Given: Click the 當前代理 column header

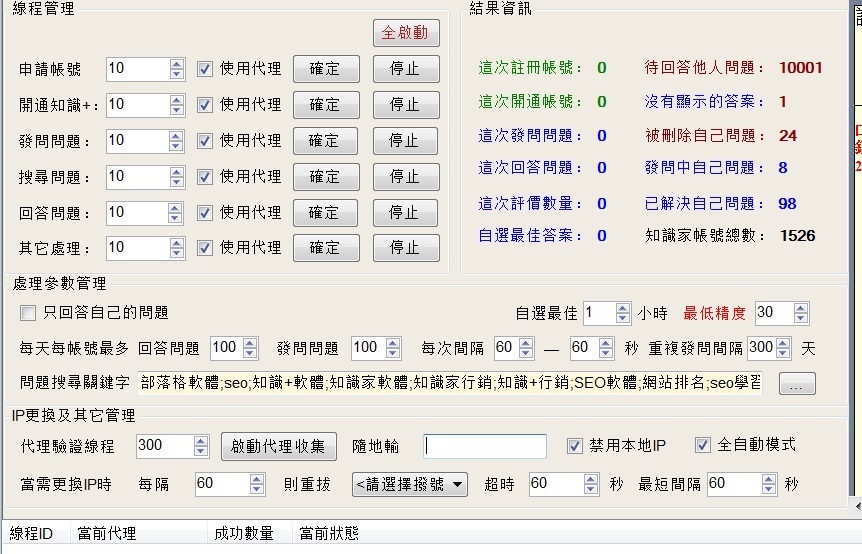Looking at the screenshot, I should pyautogui.click(x=107, y=534).
